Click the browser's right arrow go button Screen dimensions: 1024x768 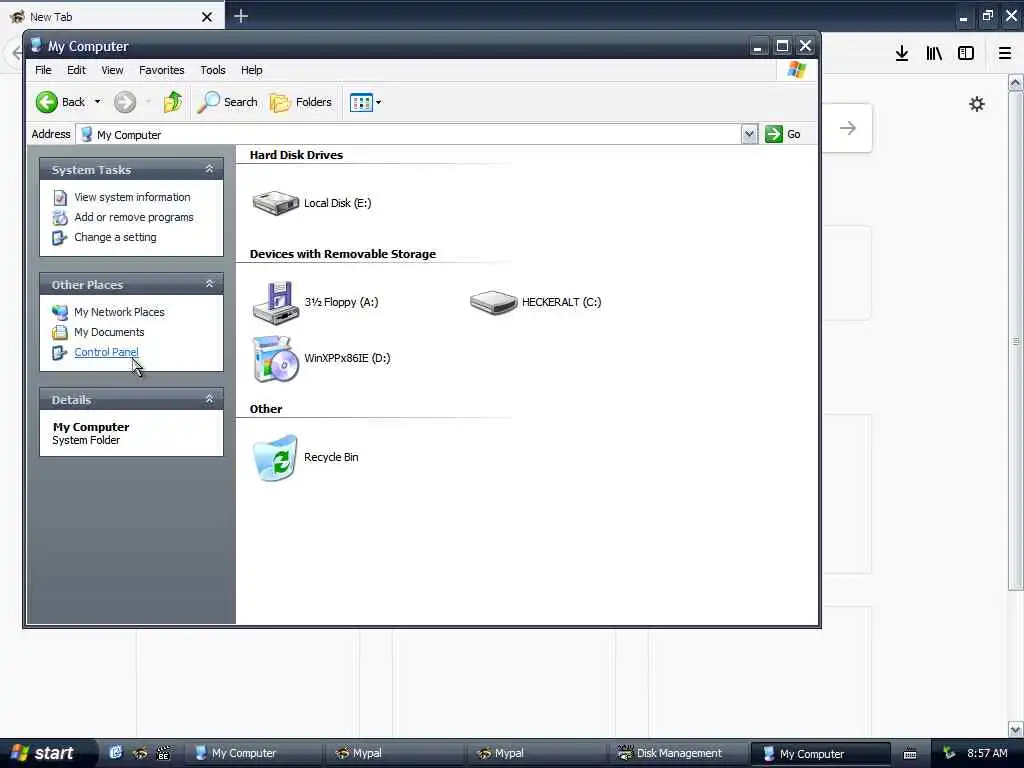(848, 128)
